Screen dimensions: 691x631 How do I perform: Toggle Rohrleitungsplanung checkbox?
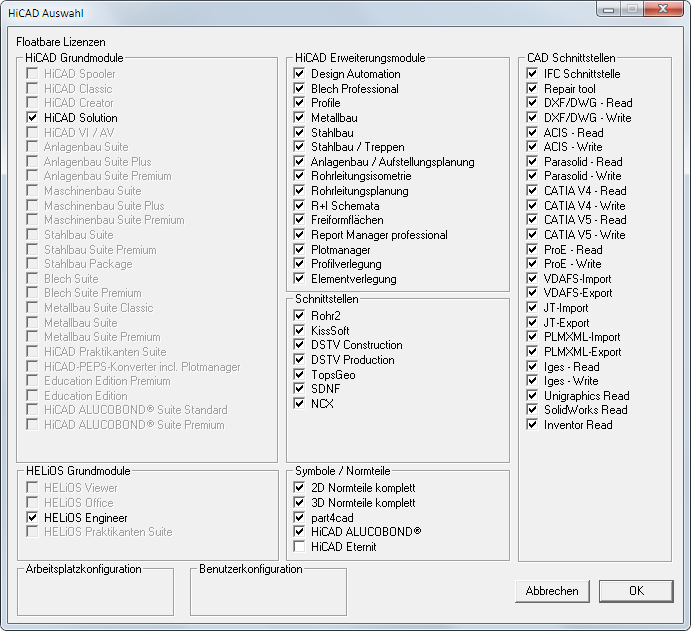[299, 191]
